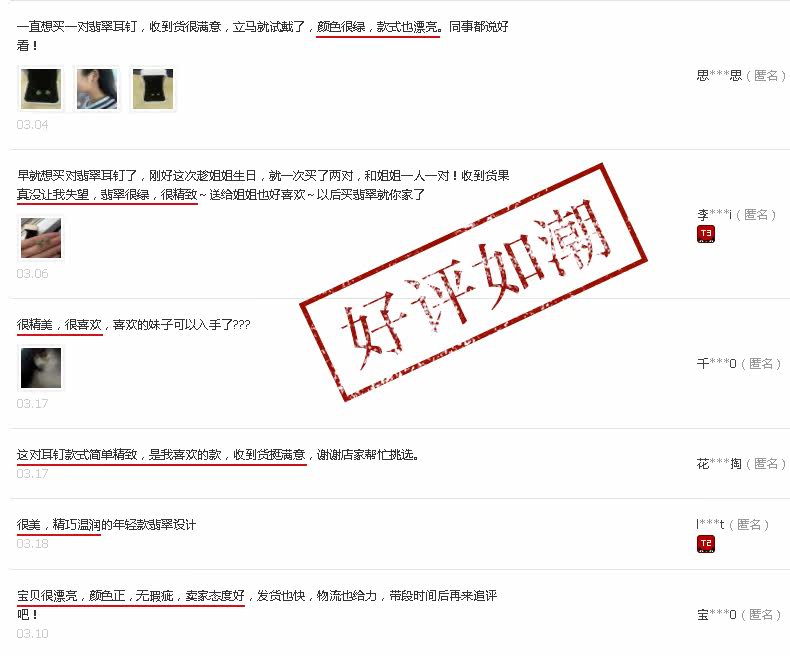Click review text 很精美，很喜欢

point(59,324)
